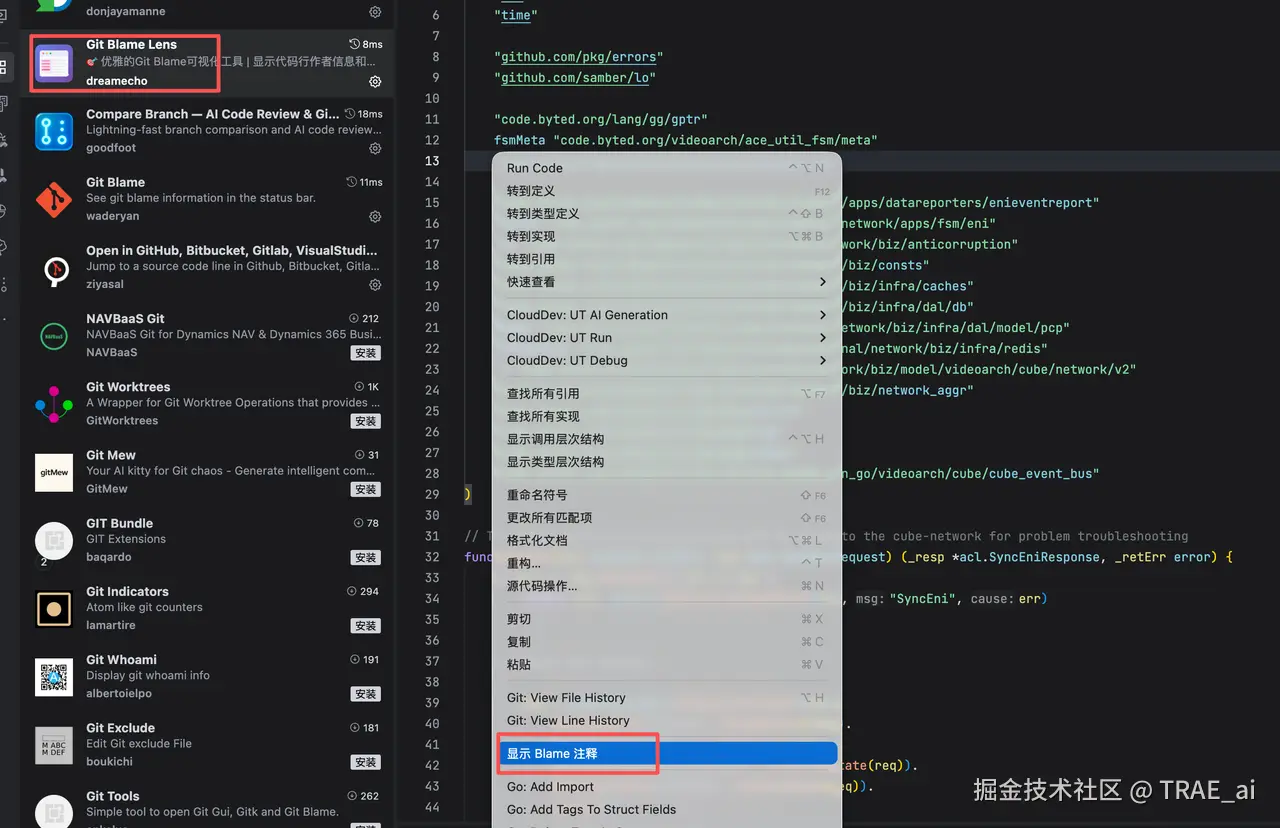Select 剪切 in the context menu
This screenshot has height=828, width=1280.
pos(667,619)
